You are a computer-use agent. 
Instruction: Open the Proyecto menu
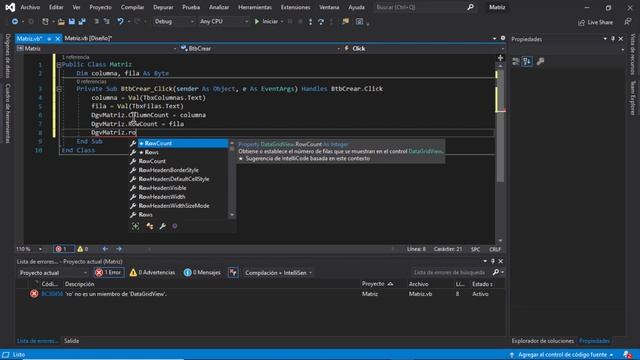[x=100, y=7]
